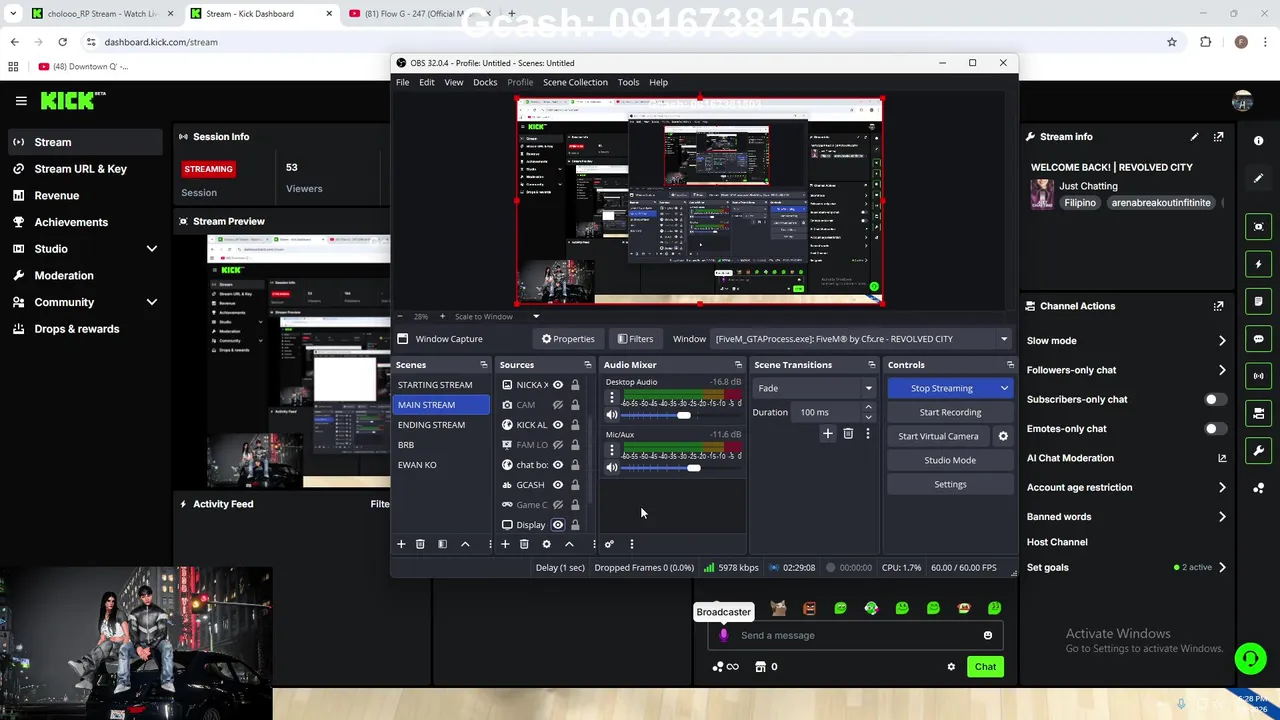Open chat settings gear beside Chat button
The height and width of the screenshot is (720, 1280).
click(x=951, y=667)
